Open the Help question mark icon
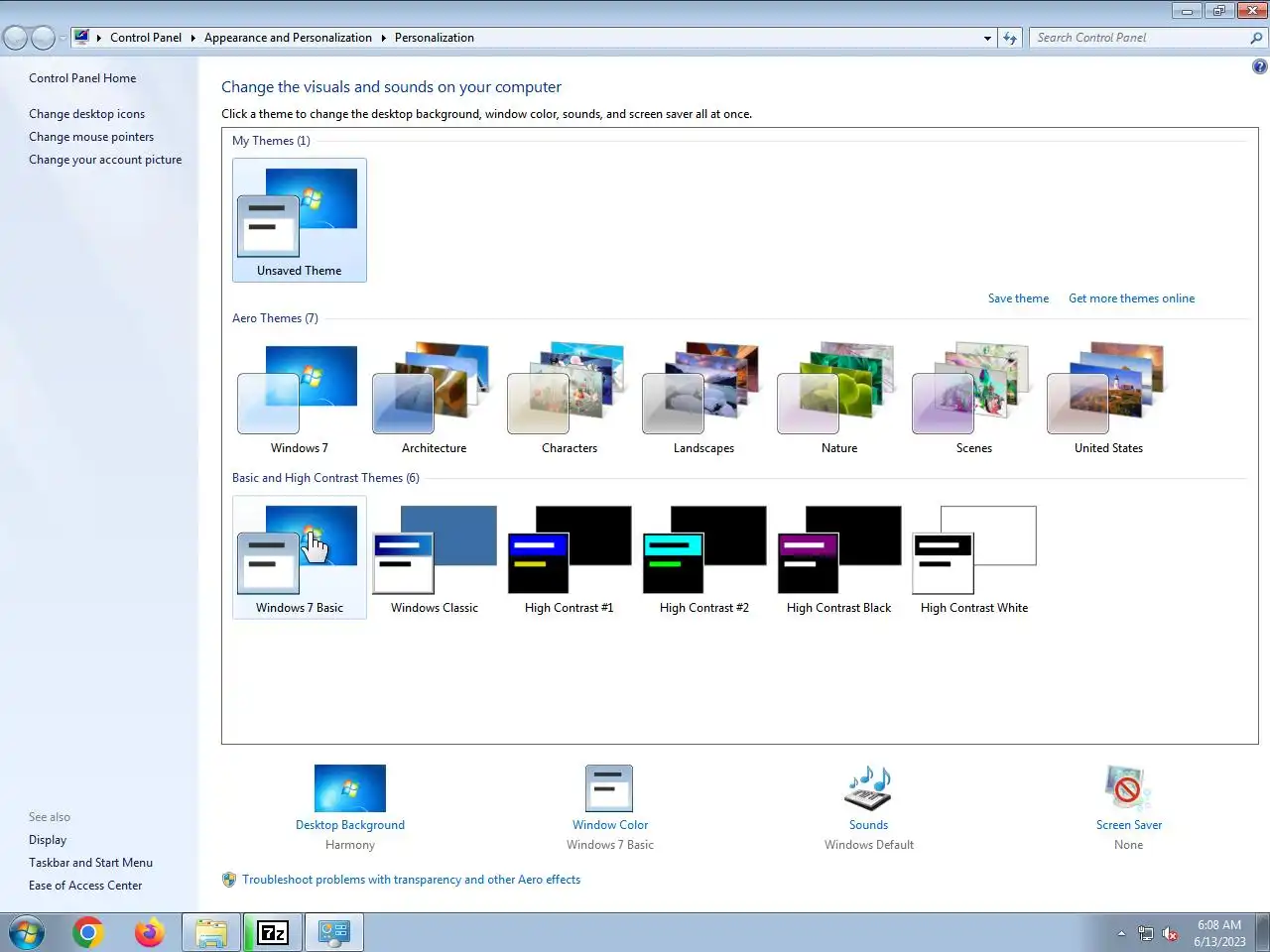The width and height of the screenshot is (1270, 952). point(1259,66)
